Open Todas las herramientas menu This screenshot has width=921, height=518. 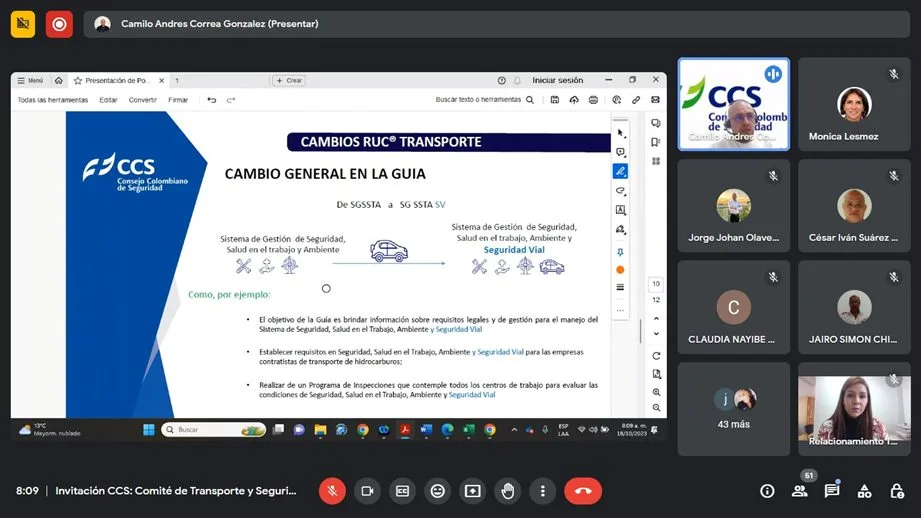click(x=53, y=100)
